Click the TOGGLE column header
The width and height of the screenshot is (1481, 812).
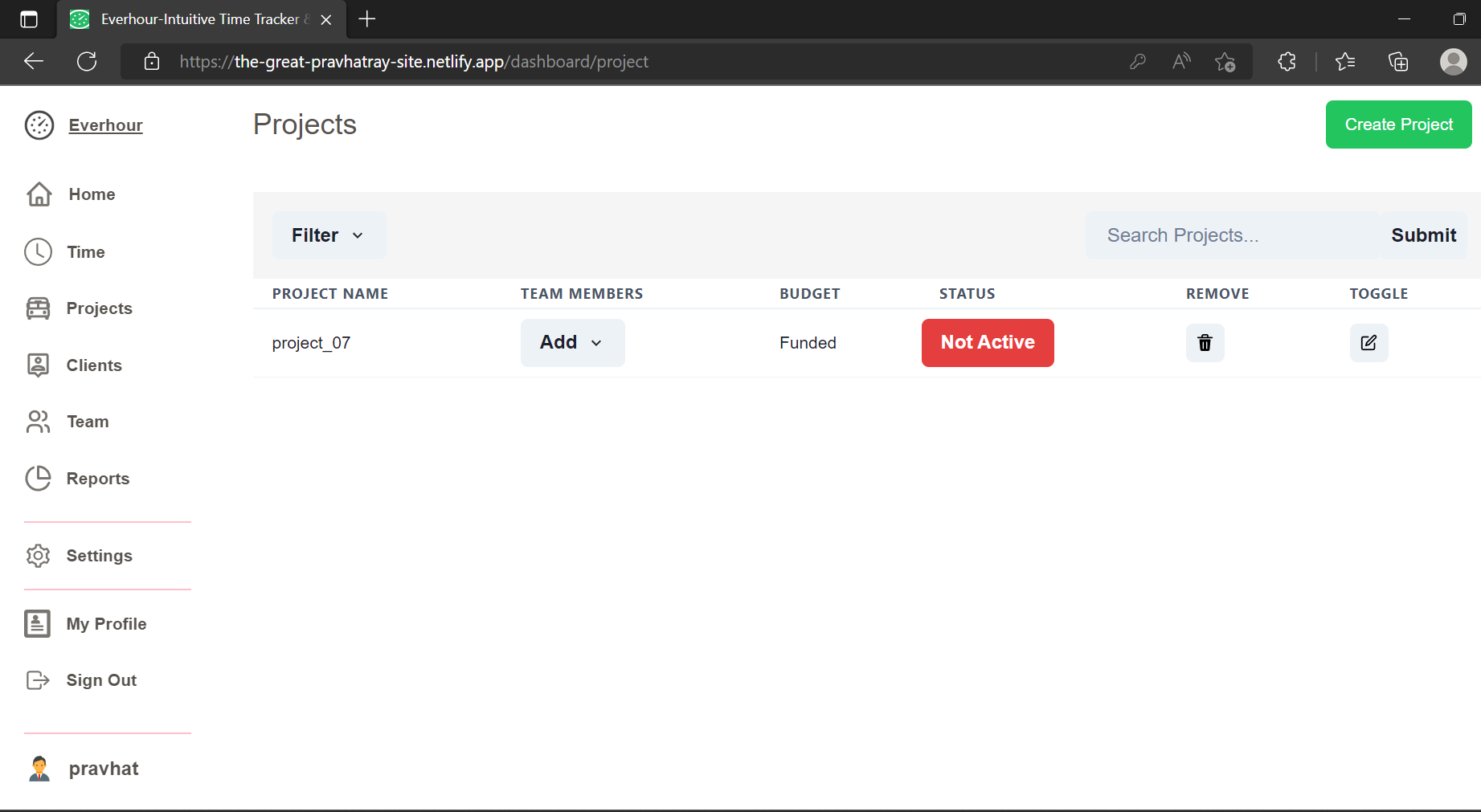(x=1379, y=294)
